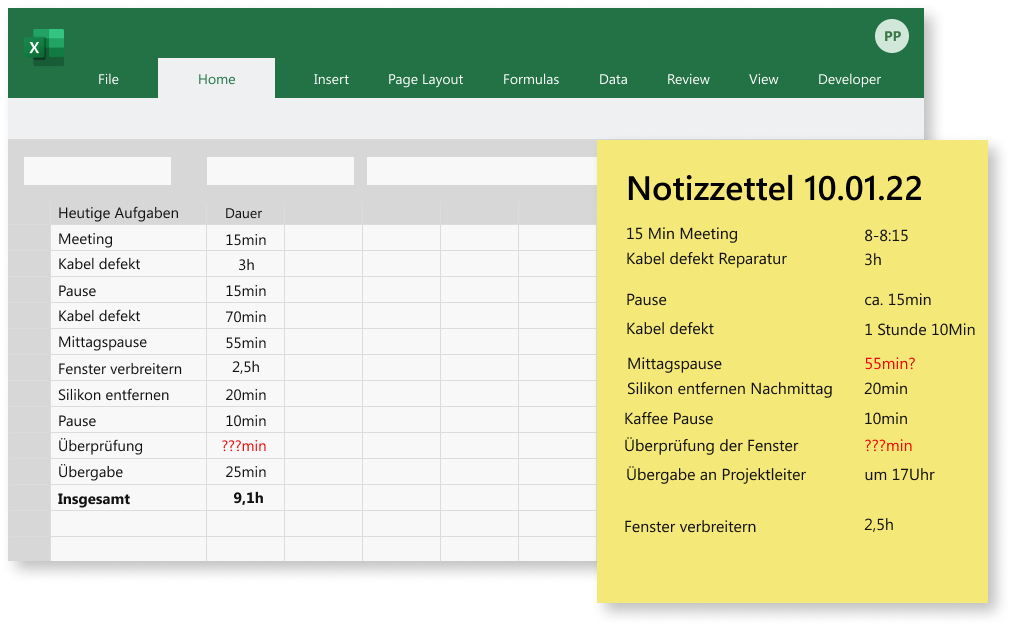Viewport: 1012px width, 627px height.
Task: Switch to Page Layout tab
Action: [x=425, y=79]
